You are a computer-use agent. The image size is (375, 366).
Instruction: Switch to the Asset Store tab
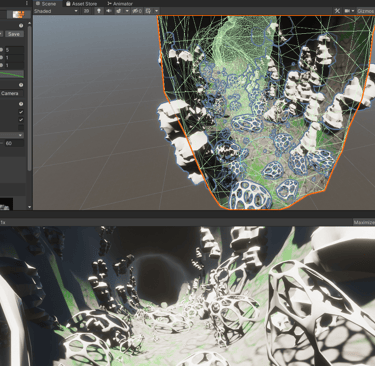81,4
